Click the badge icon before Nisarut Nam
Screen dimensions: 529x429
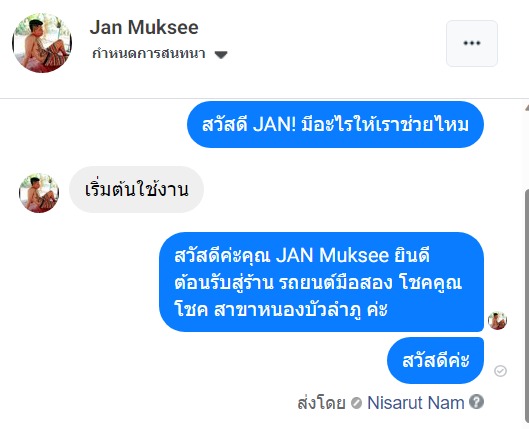[x=356, y=403]
